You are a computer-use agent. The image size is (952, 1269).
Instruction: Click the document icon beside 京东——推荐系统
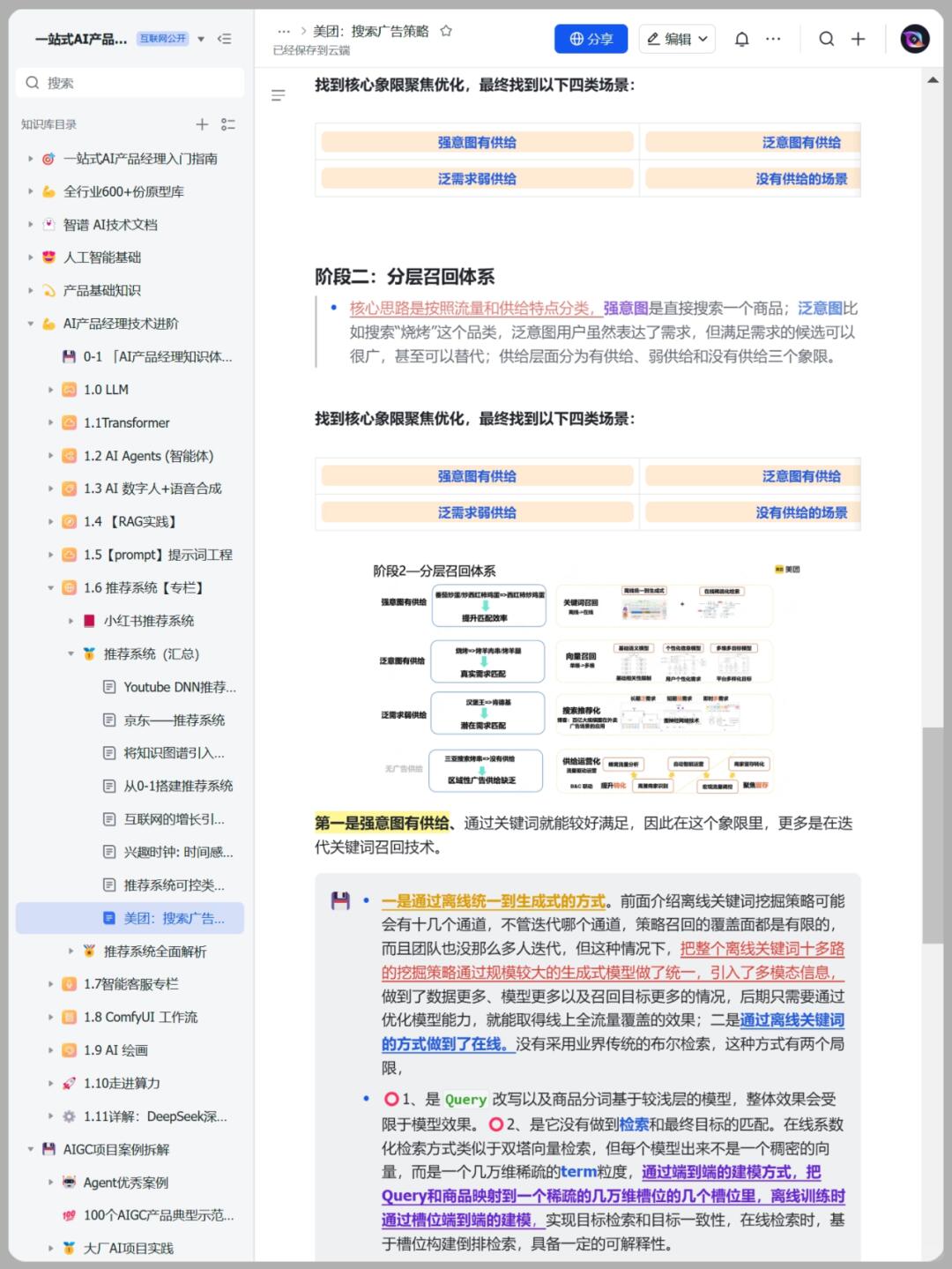tap(109, 720)
